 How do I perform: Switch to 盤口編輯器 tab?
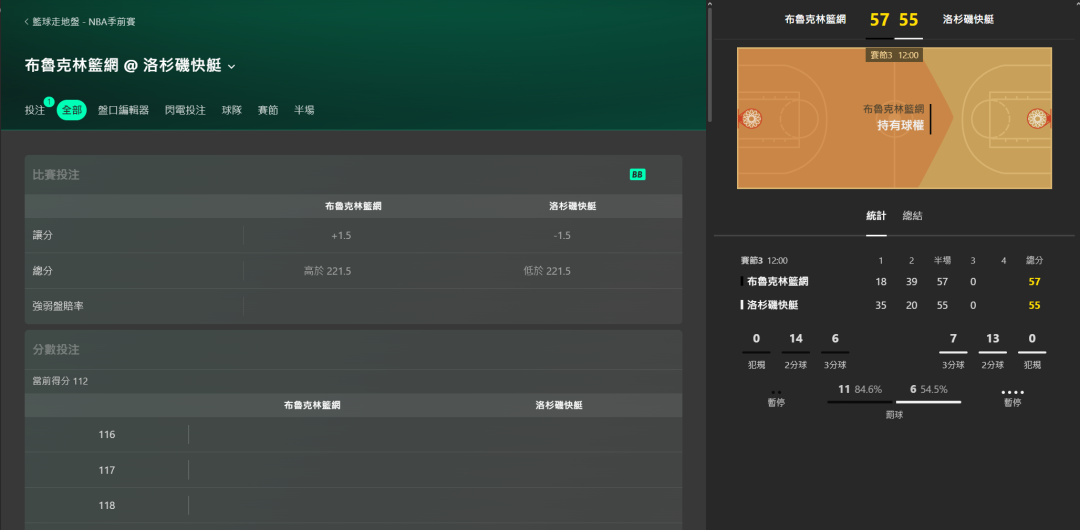point(123,110)
